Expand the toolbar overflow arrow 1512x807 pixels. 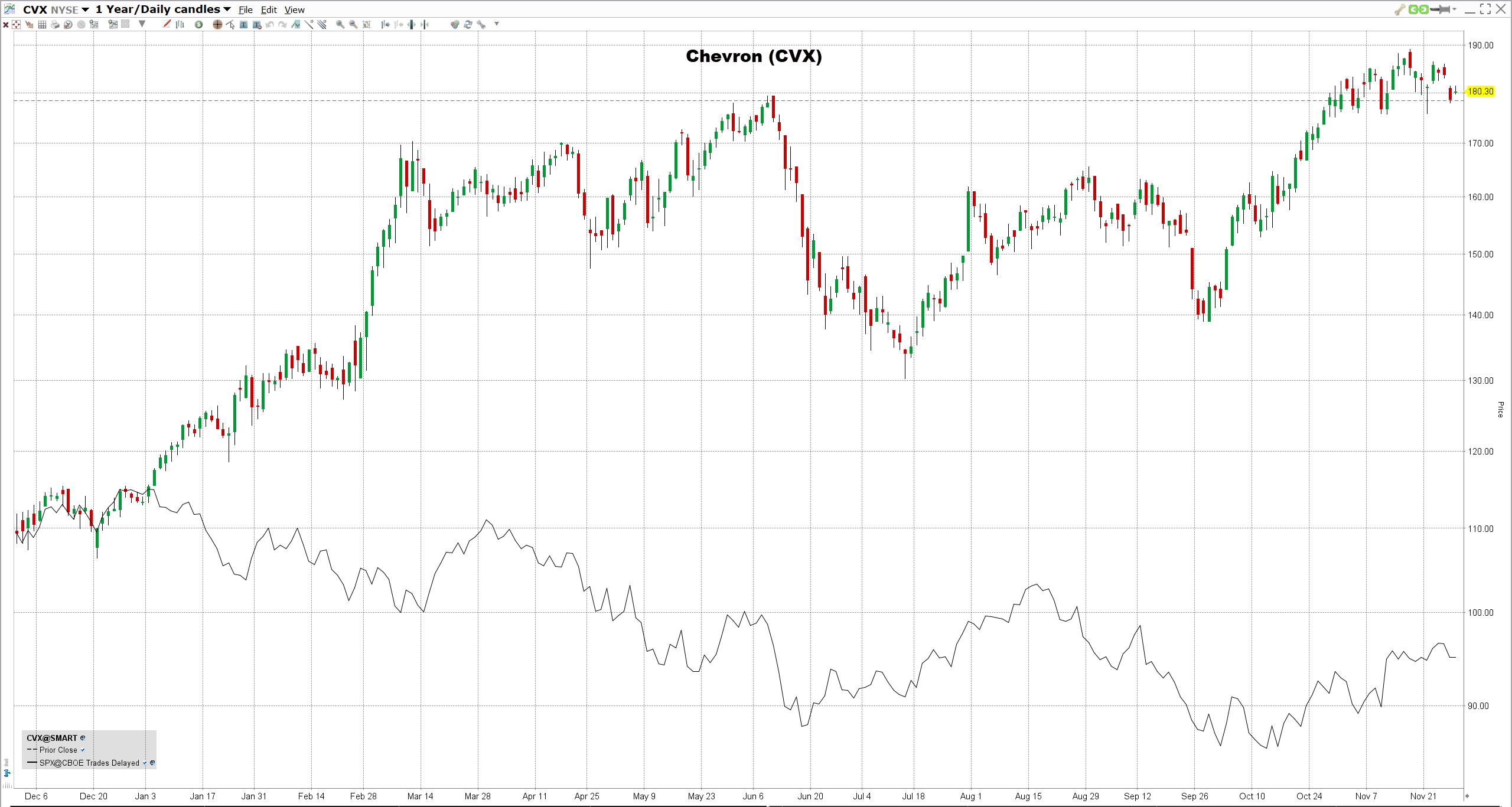(497, 24)
